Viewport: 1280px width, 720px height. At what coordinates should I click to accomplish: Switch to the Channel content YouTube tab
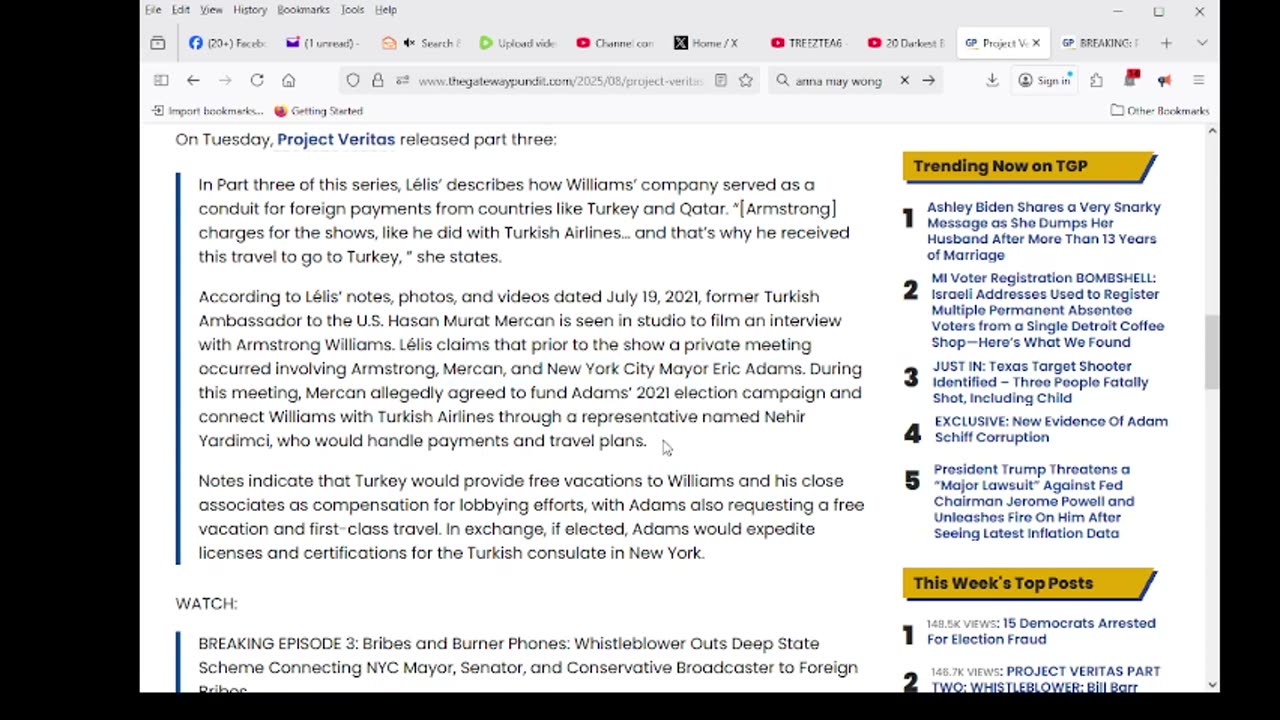pyautogui.click(x=613, y=43)
